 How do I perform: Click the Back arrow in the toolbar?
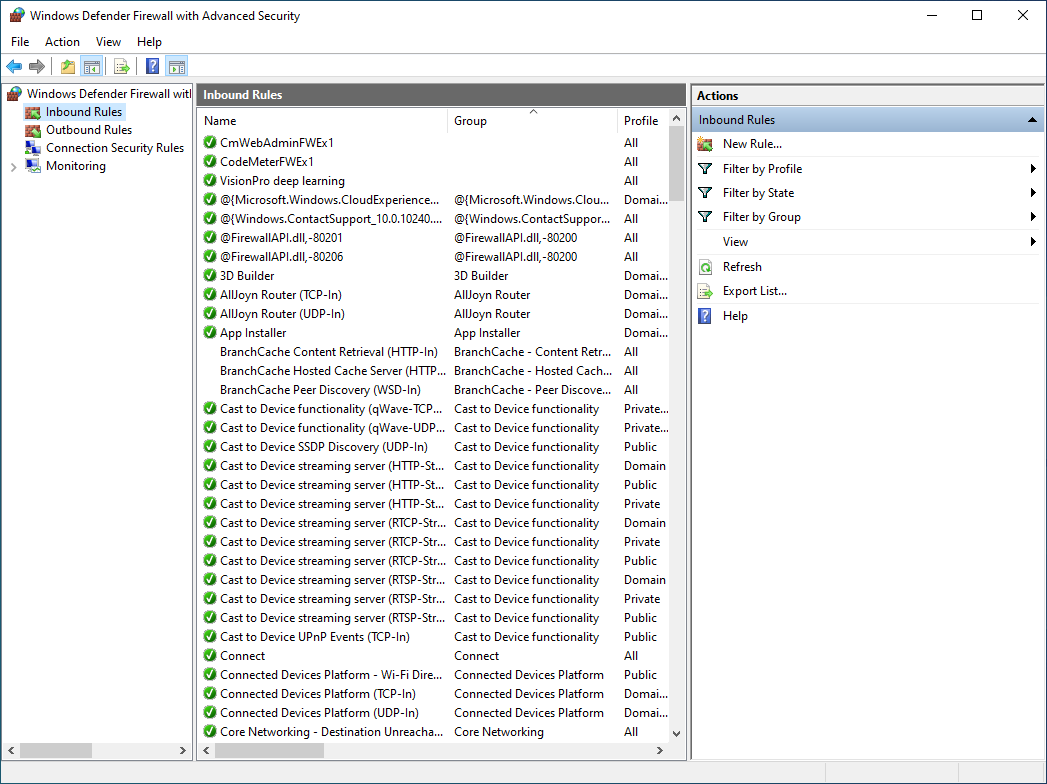(14, 67)
